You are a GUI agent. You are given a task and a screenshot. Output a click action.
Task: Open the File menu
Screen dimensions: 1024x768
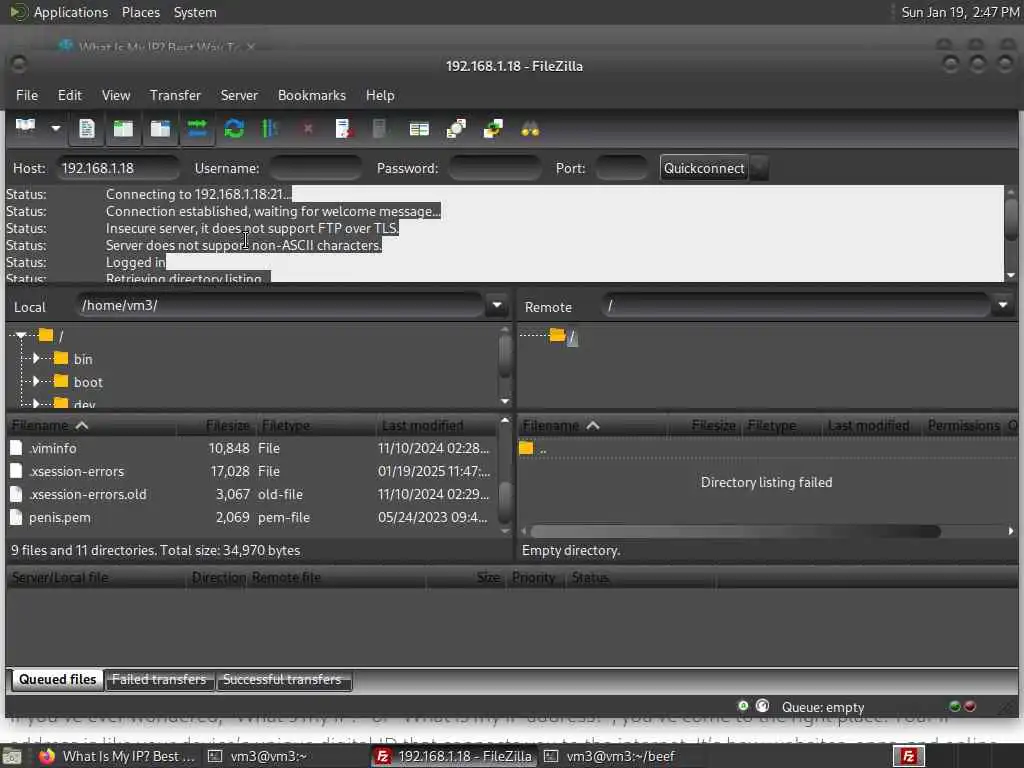[x=27, y=95]
